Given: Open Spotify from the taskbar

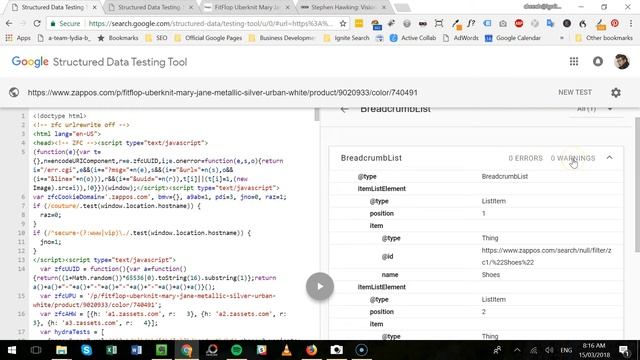Looking at the screenshot, I should pyautogui.click(x=236, y=350).
